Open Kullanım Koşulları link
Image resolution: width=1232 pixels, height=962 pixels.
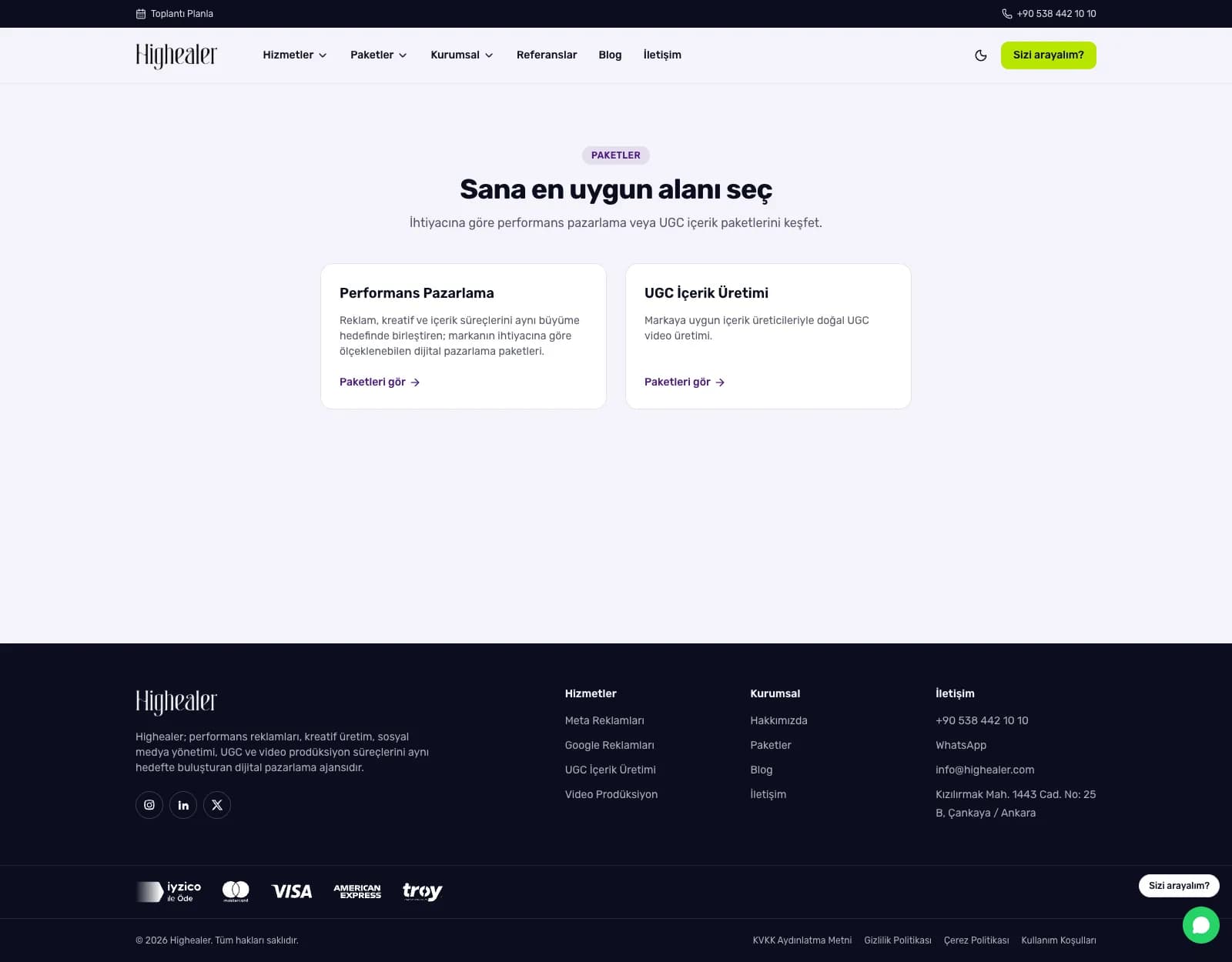[x=1059, y=940]
